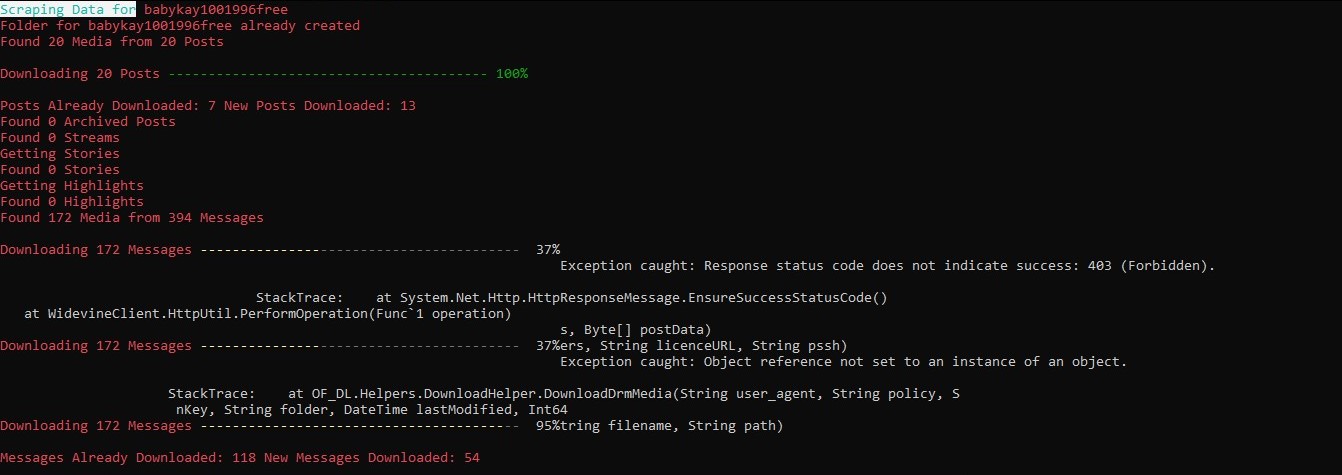Click the "Getting Stories" status line

[x=60, y=153]
